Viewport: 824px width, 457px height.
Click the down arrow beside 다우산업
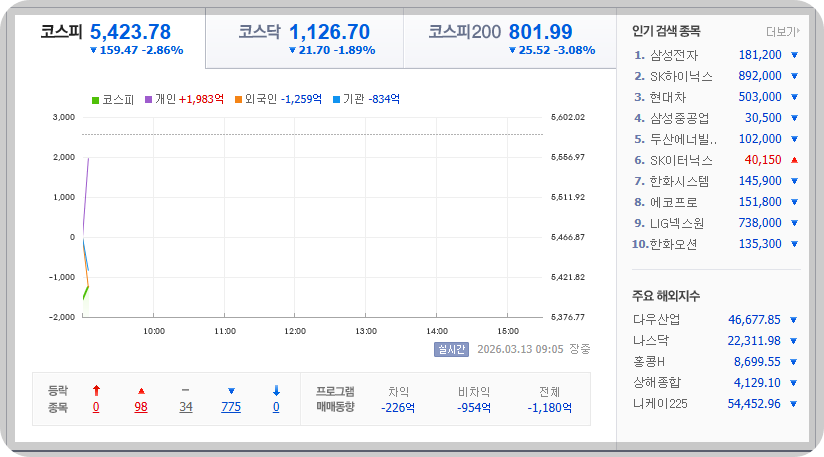click(x=794, y=320)
